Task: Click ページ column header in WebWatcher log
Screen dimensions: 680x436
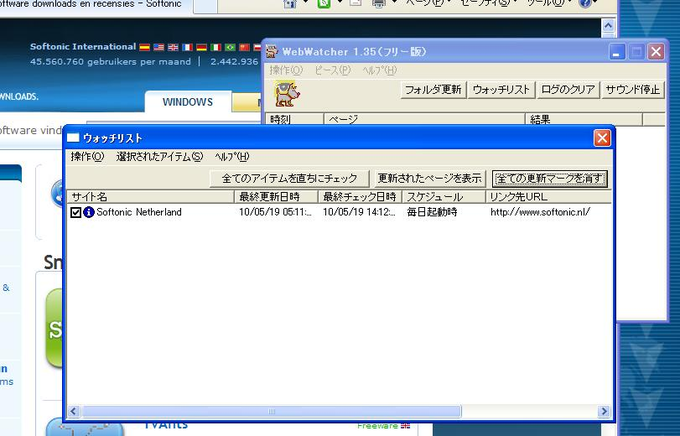Action: tap(425, 119)
